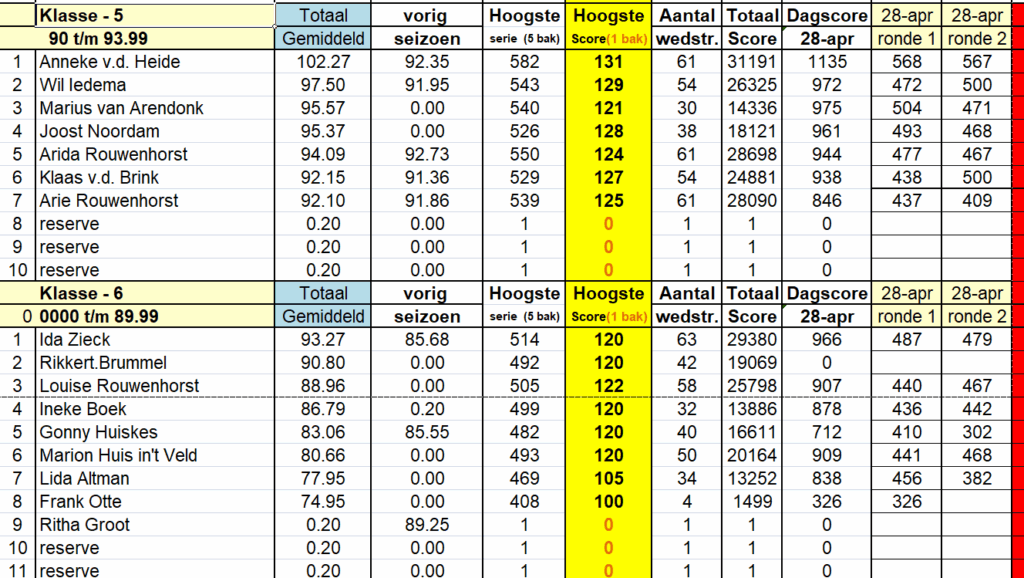Click Frank Otte's highest score 100
The height and width of the screenshot is (578, 1024).
609,502
